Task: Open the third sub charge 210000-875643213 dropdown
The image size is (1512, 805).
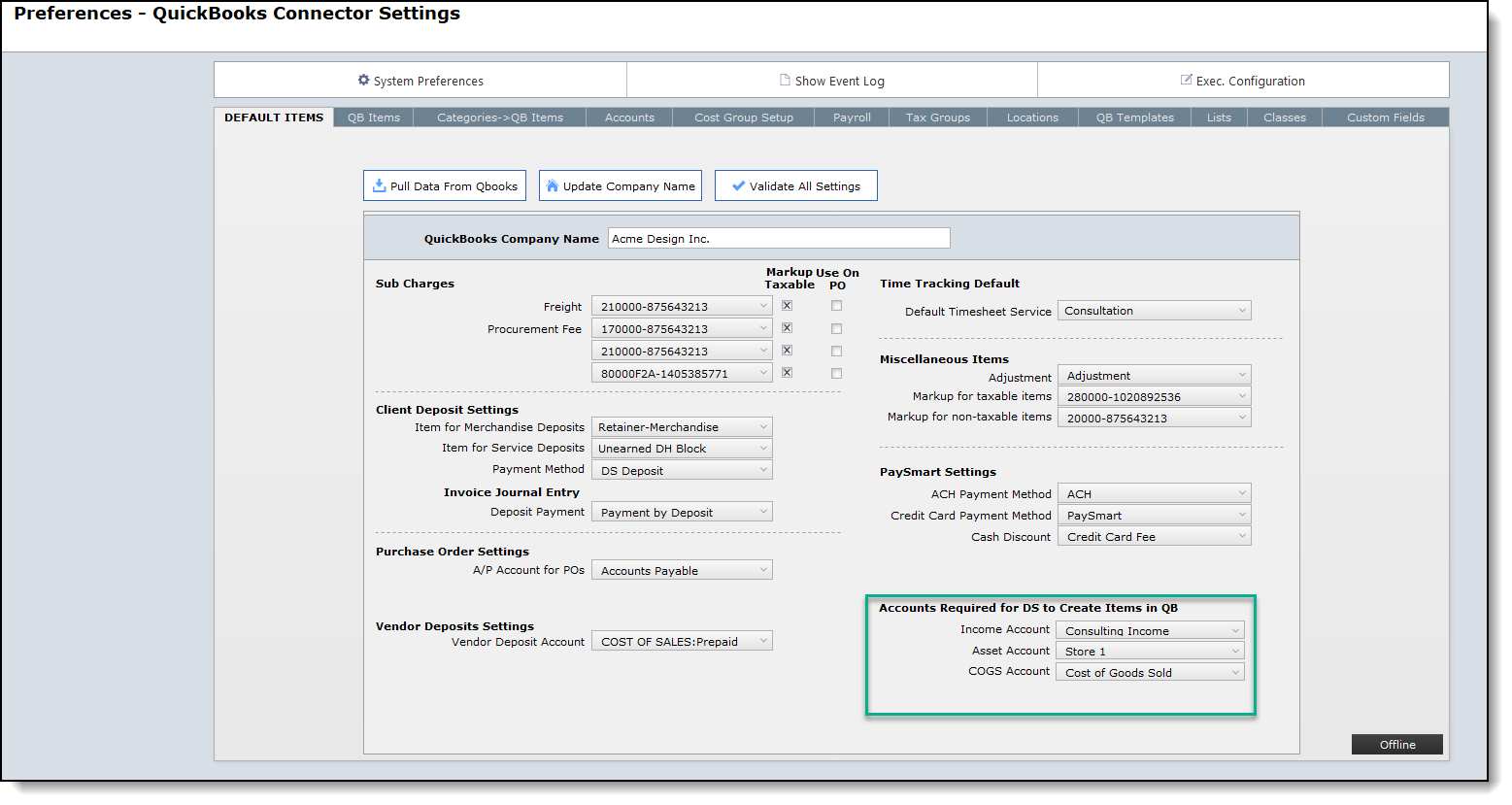Action: [x=682, y=351]
